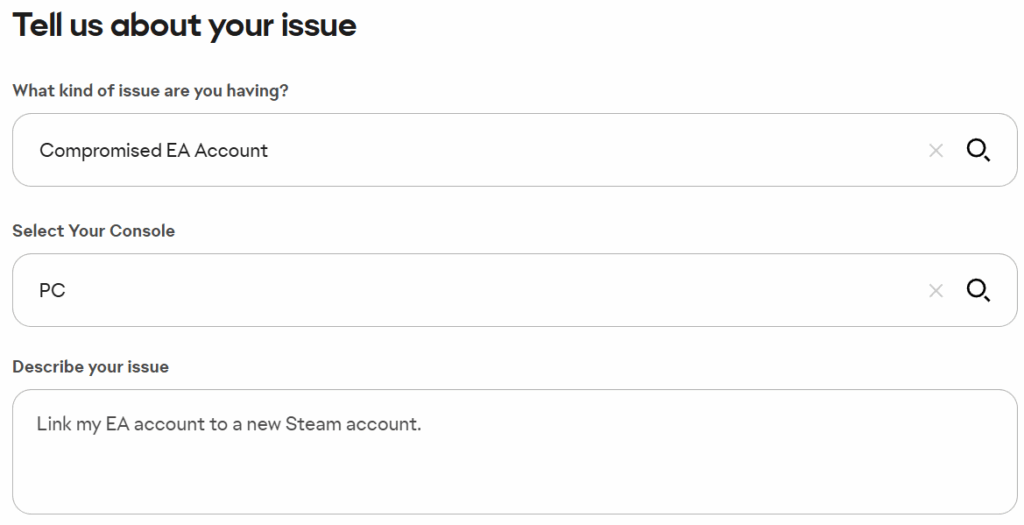Clear the PC console selection

(x=936, y=291)
